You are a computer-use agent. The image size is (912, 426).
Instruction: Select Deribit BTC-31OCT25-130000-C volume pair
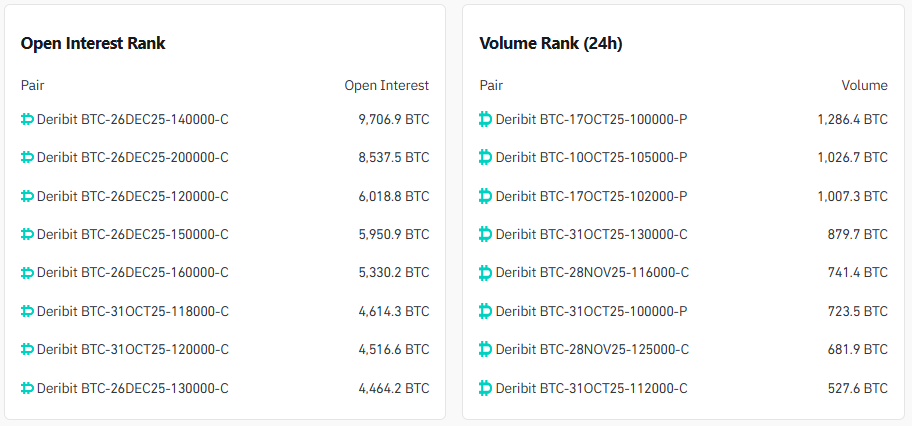(591, 235)
